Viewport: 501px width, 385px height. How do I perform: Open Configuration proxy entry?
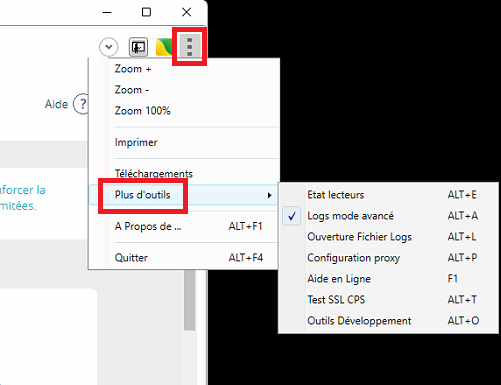[x=389, y=258]
